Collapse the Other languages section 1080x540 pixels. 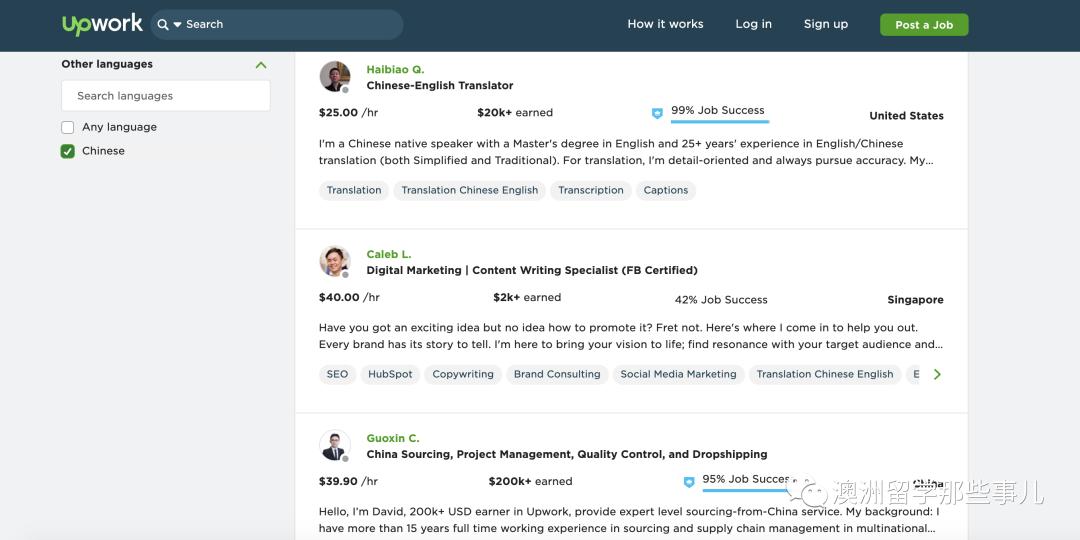coord(261,65)
